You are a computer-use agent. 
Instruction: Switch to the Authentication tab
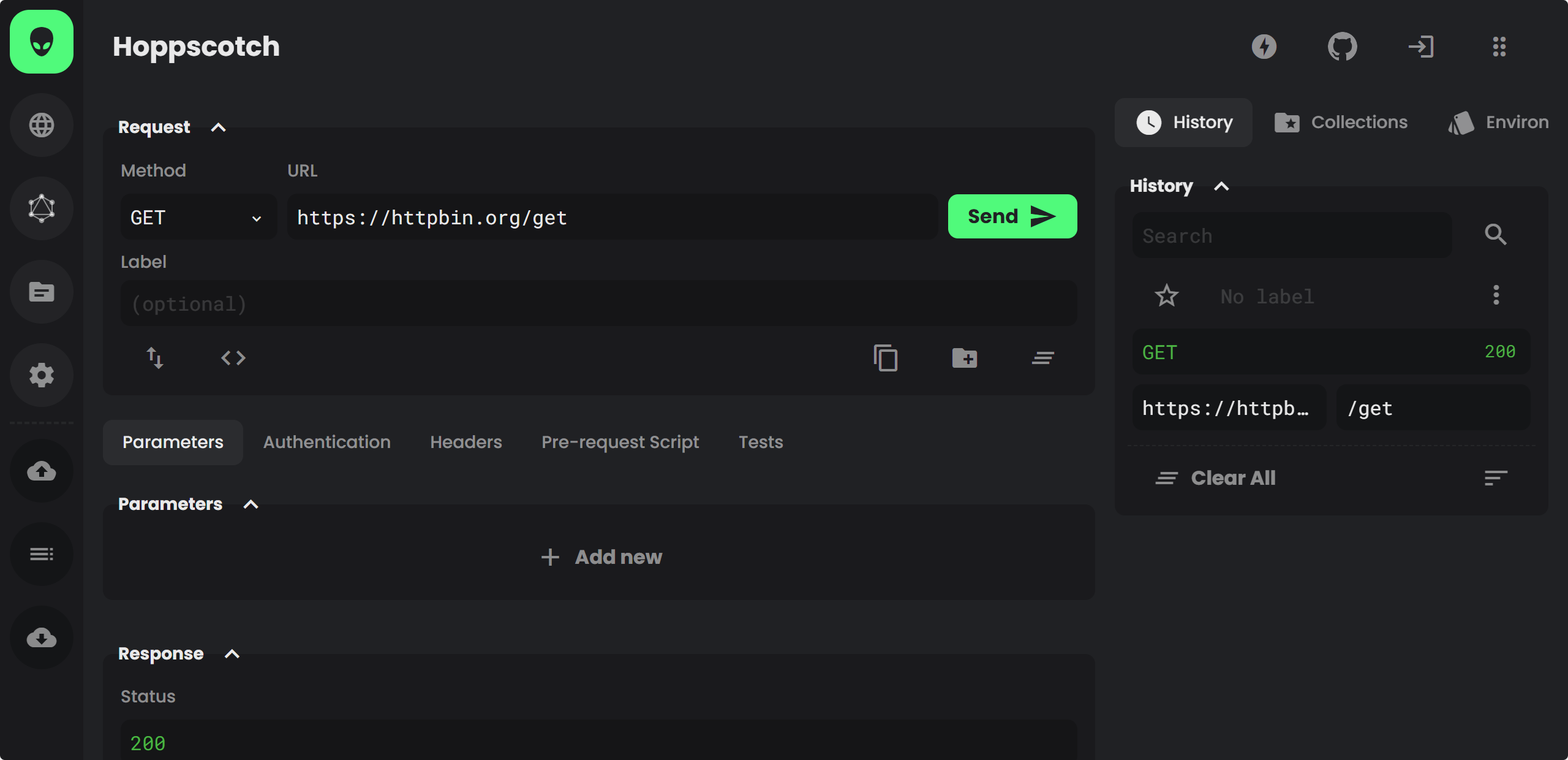326,442
